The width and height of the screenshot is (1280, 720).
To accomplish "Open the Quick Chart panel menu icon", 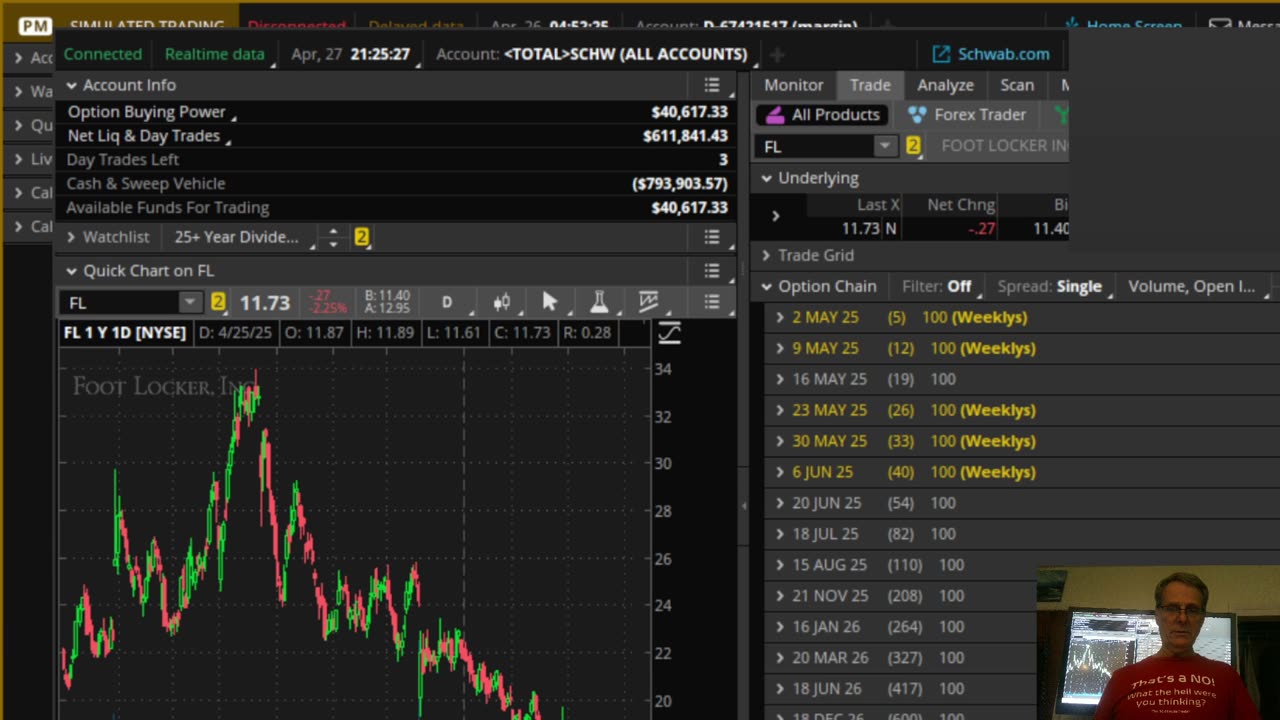I will tap(711, 271).
